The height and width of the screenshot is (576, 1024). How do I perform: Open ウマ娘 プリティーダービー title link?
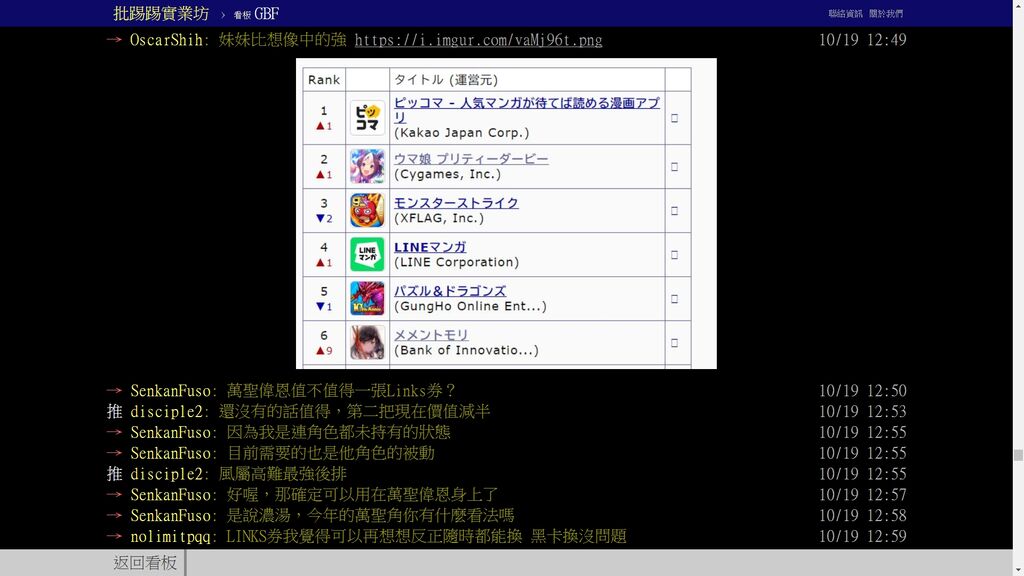click(471, 159)
